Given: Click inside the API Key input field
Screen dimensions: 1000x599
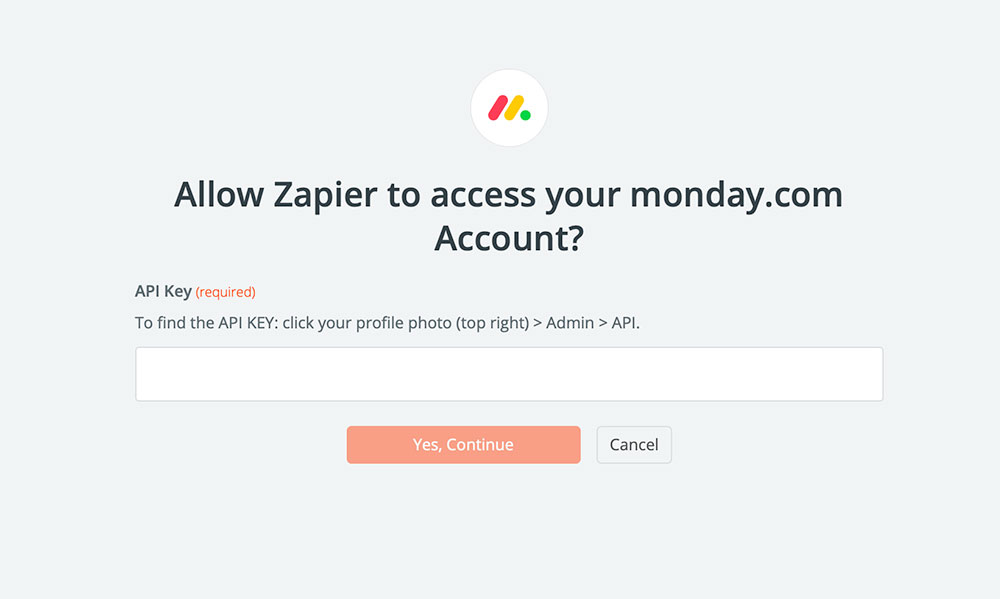Looking at the screenshot, I should pos(509,374).
